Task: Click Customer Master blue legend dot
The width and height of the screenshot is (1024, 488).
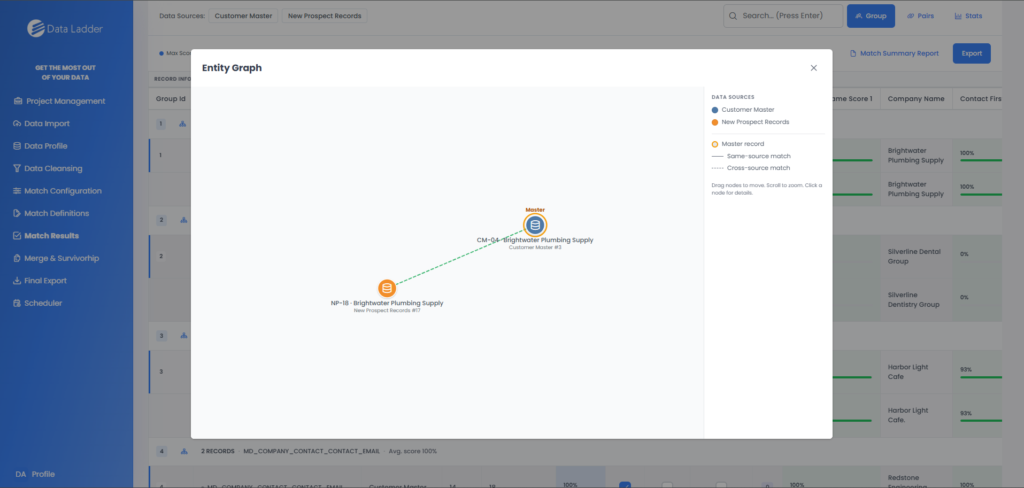Action: coord(714,110)
